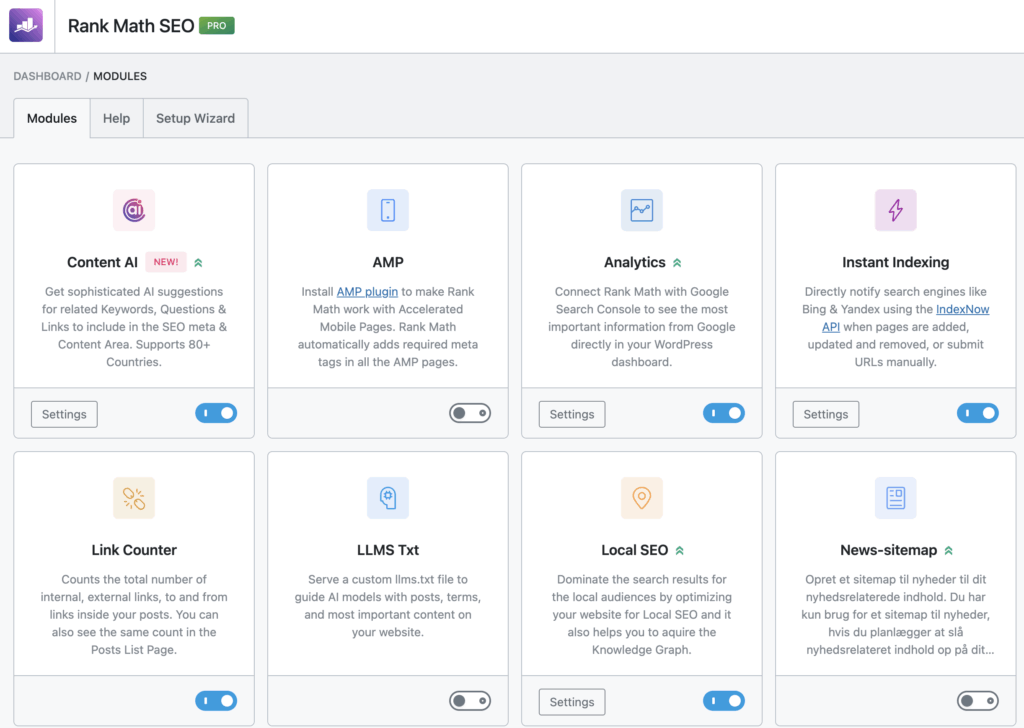Click the Instant Indexing lightning icon

895,210
